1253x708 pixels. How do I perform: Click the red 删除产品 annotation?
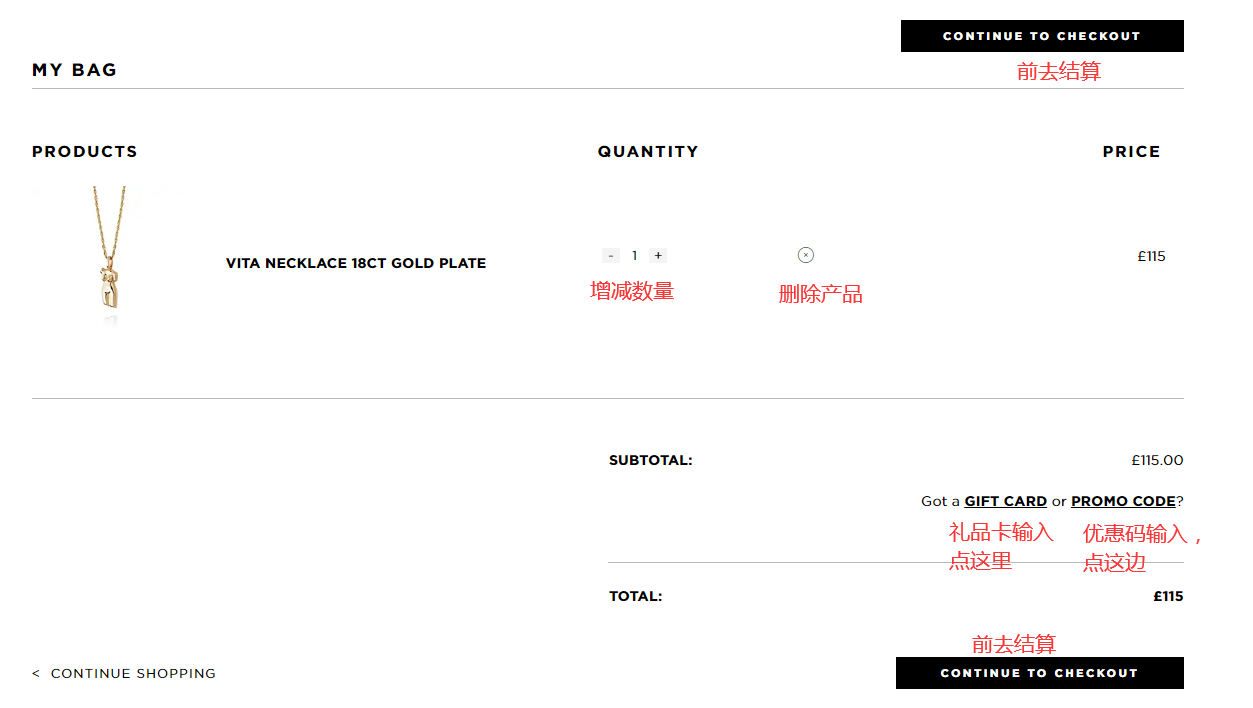[820, 294]
